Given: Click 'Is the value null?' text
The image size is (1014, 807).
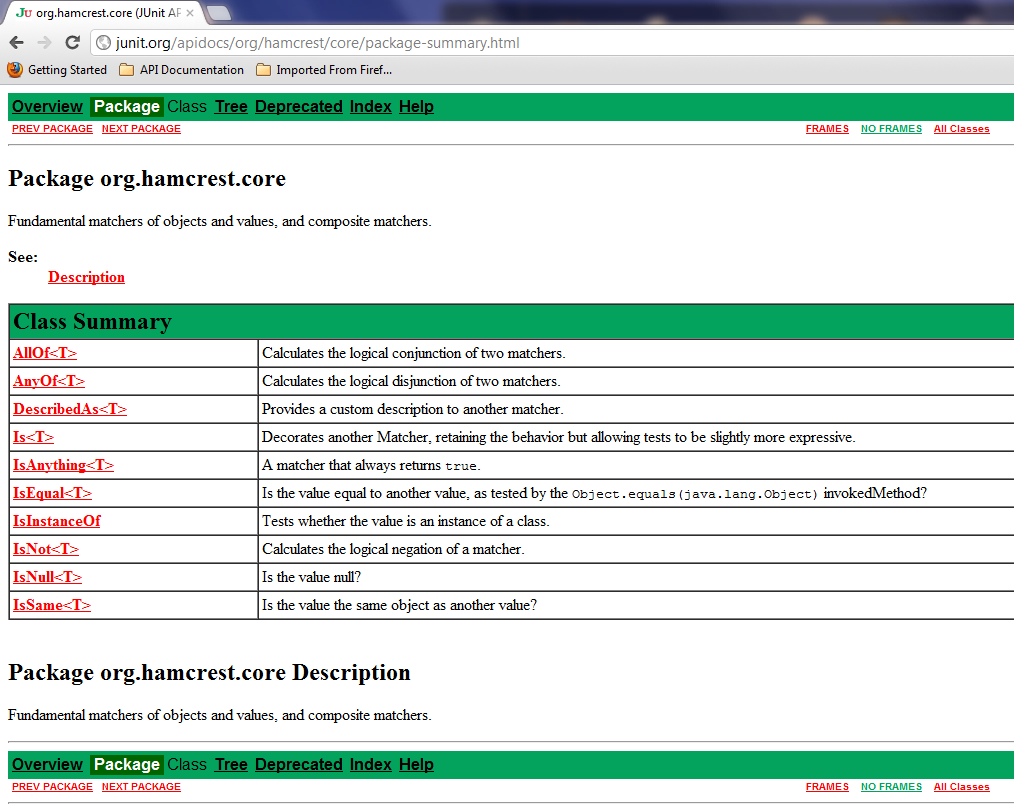Looking at the screenshot, I should [311, 577].
